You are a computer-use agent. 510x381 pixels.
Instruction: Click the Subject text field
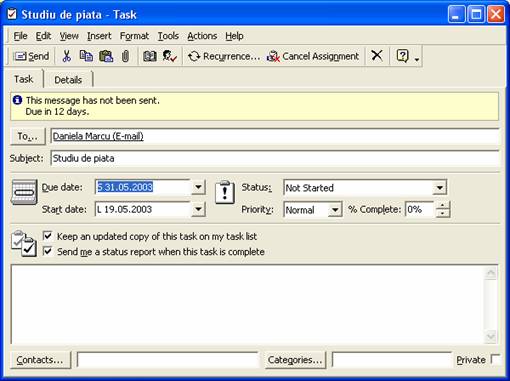coord(275,158)
